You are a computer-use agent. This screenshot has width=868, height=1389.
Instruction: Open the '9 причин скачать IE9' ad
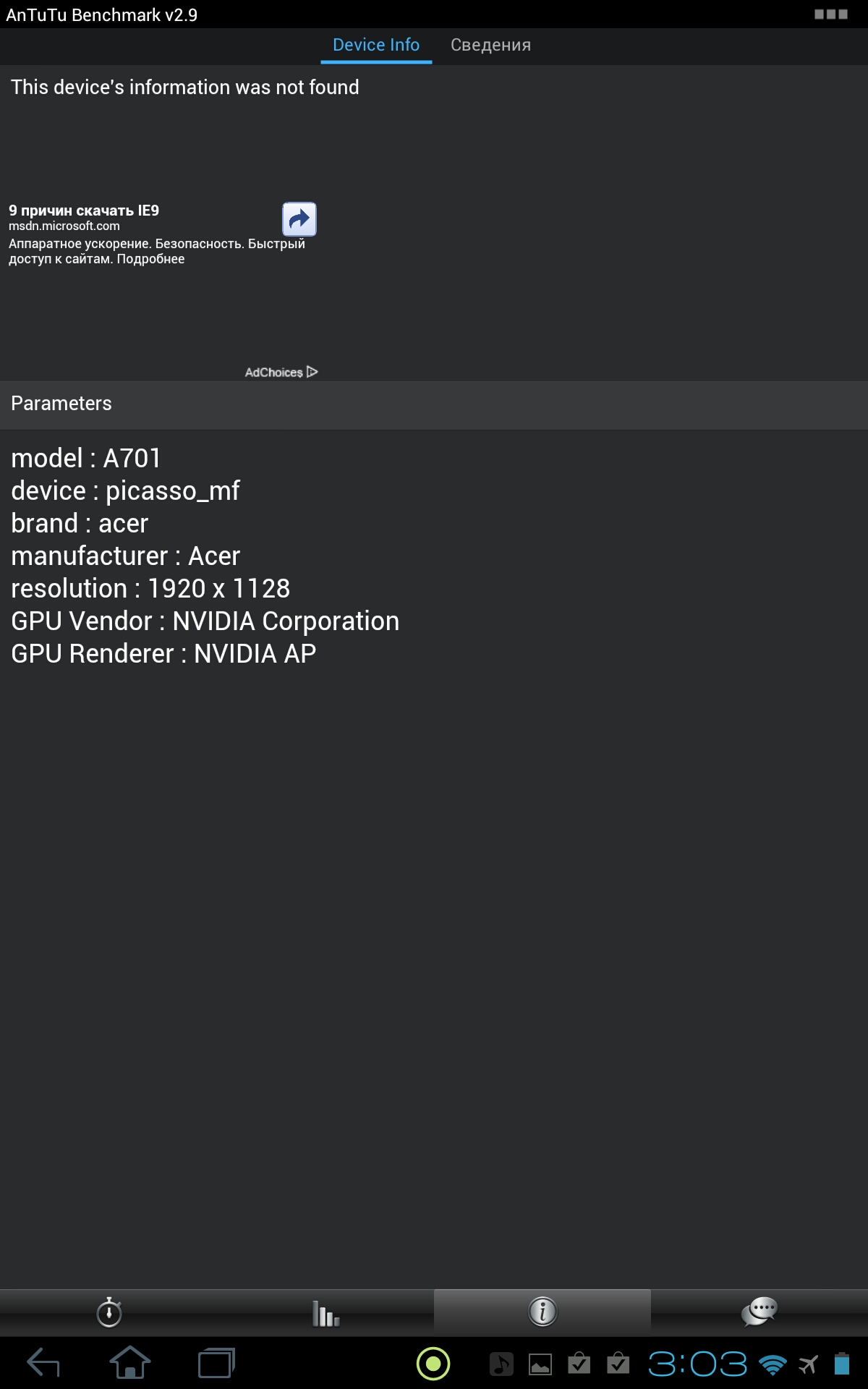tap(84, 211)
